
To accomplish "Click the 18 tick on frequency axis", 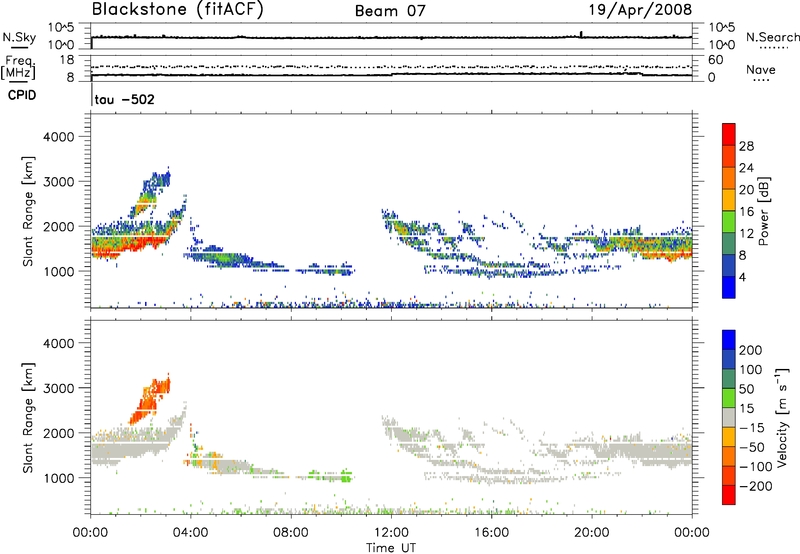I will click(67, 60).
